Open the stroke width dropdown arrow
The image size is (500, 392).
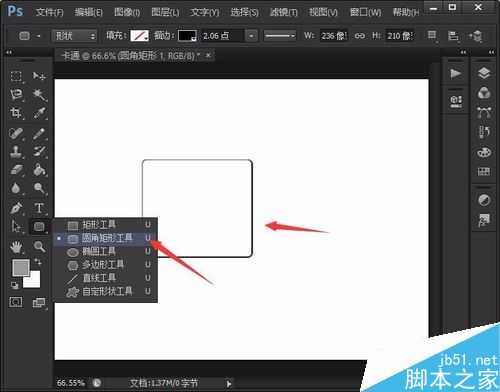pos(252,36)
